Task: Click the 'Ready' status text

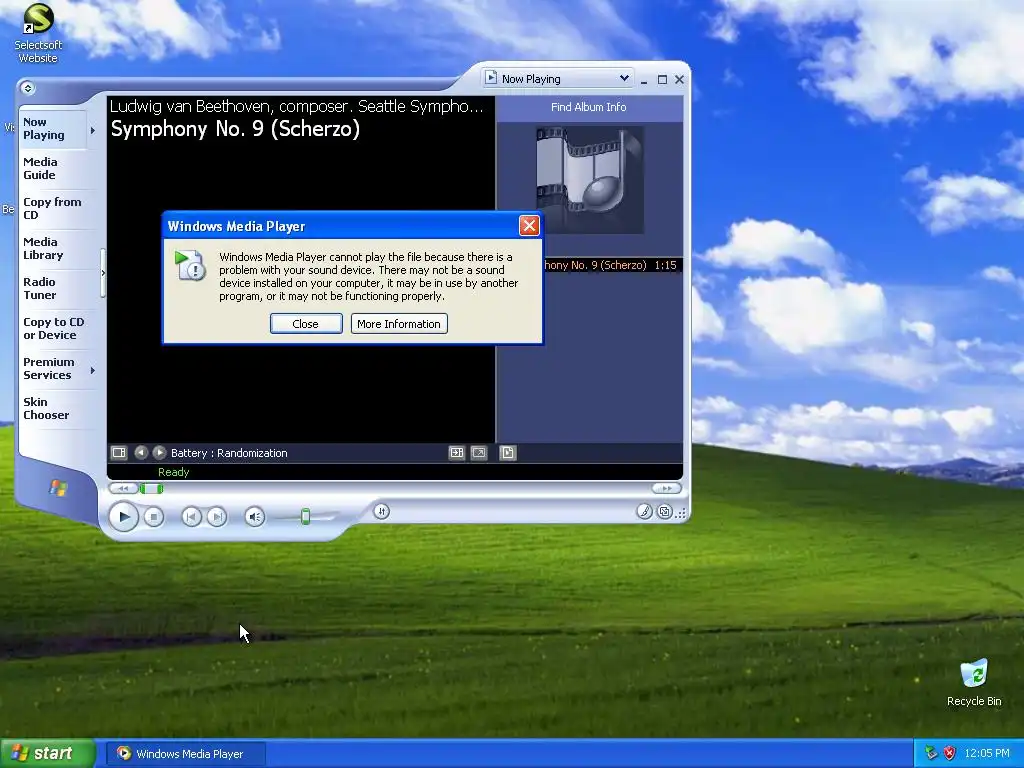Action: (174, 472)
